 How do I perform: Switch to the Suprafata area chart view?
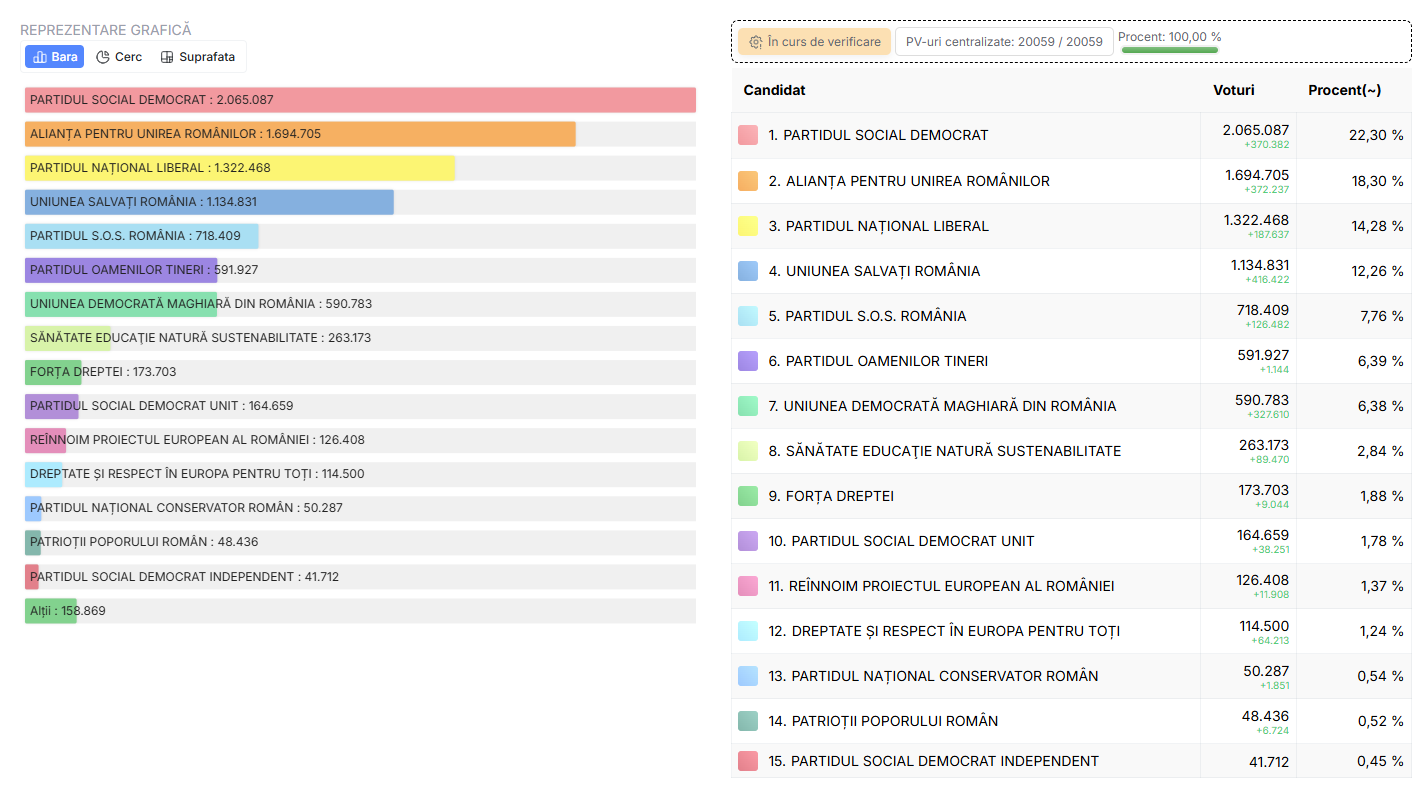pyautogui.click(x=198, y=57)
